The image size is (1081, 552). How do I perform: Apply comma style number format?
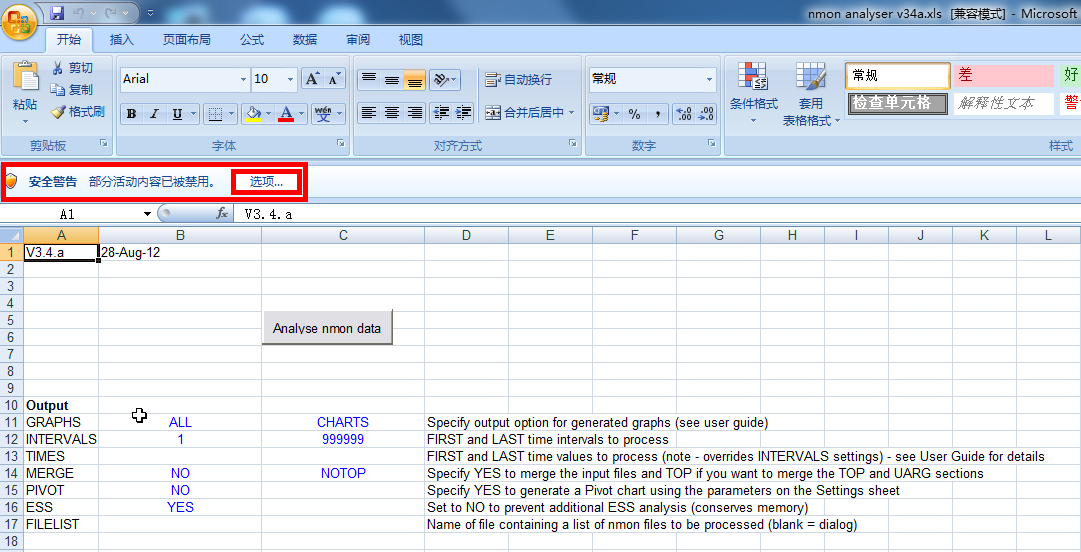pos(658,114)
